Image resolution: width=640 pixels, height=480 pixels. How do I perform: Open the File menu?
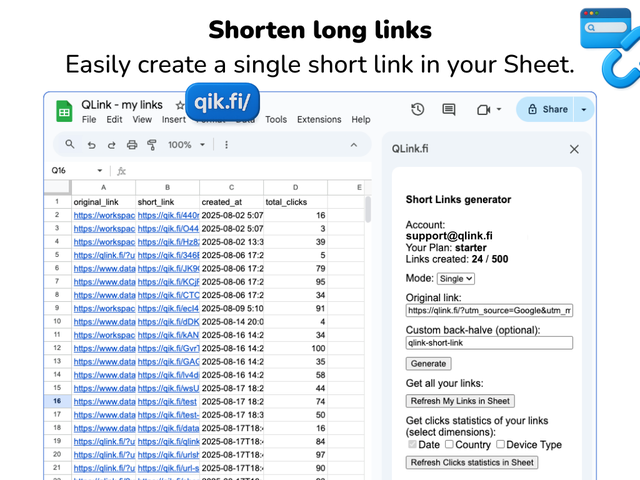coord(89,120)
